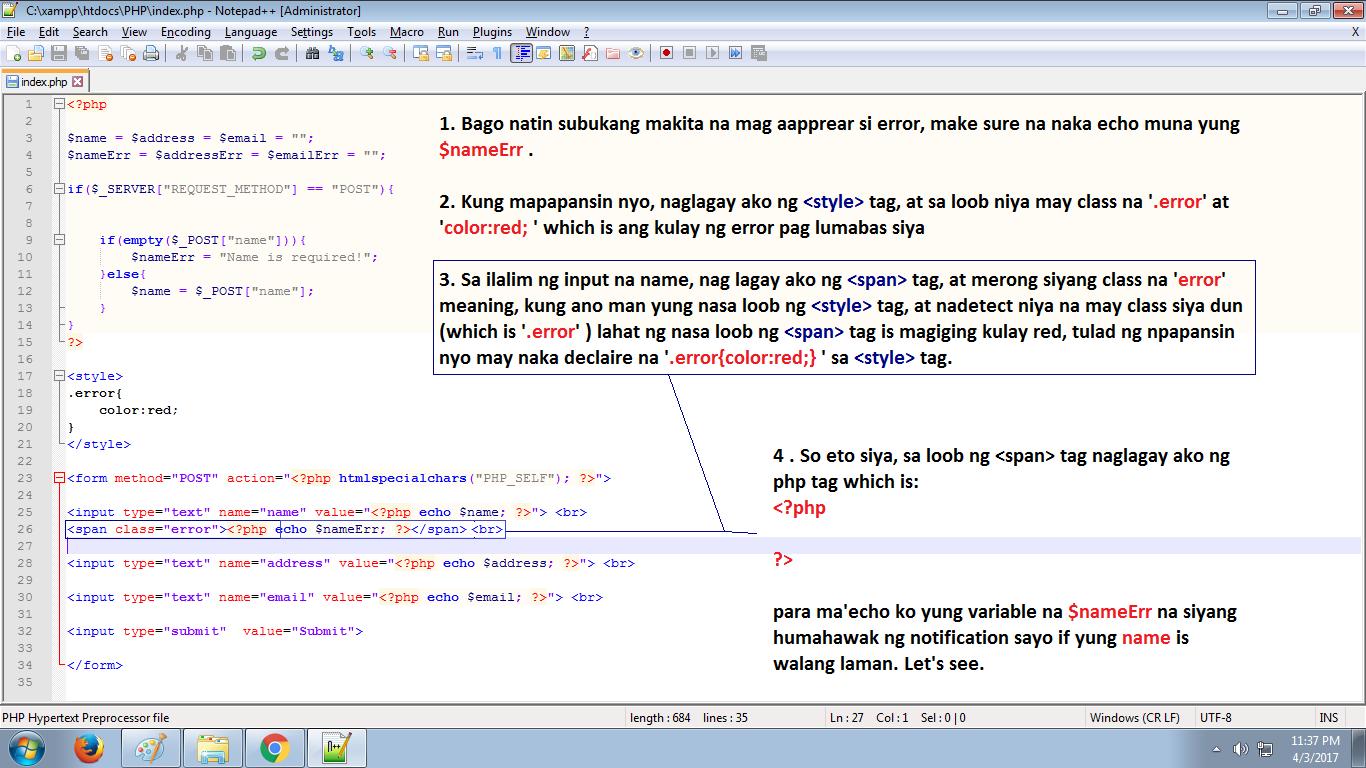Select the index.php document tab
Viewport: 1366px width, 768px height.
(x=45, y=81)
